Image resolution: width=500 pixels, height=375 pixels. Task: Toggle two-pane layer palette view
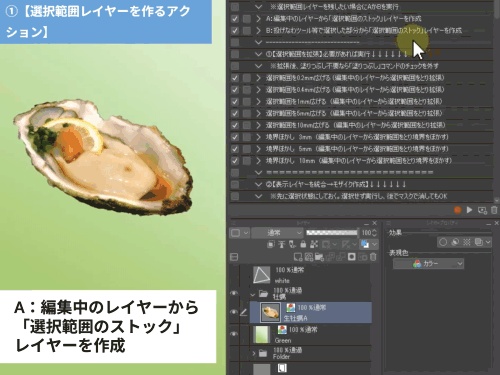point(234,257)
